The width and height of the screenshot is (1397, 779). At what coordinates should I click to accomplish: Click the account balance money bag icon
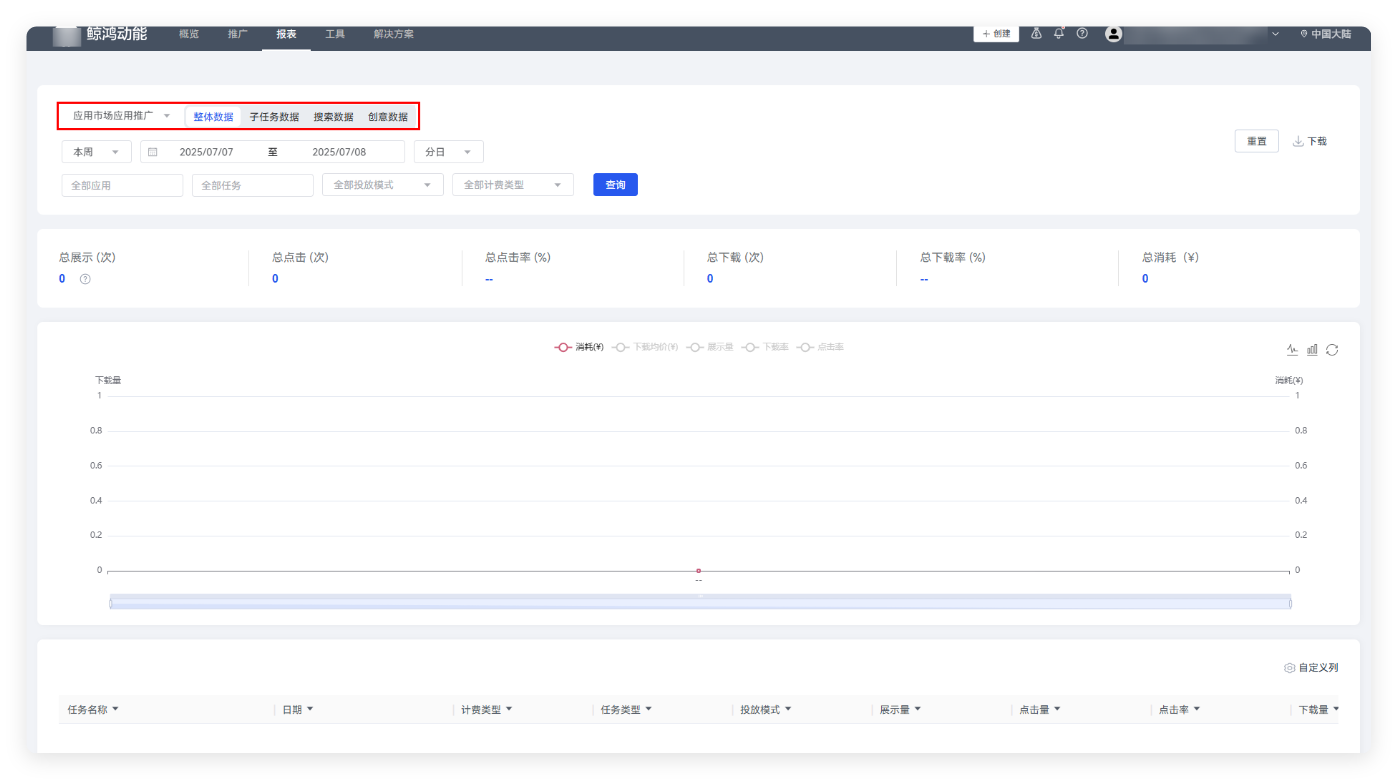click(1036, 33)
